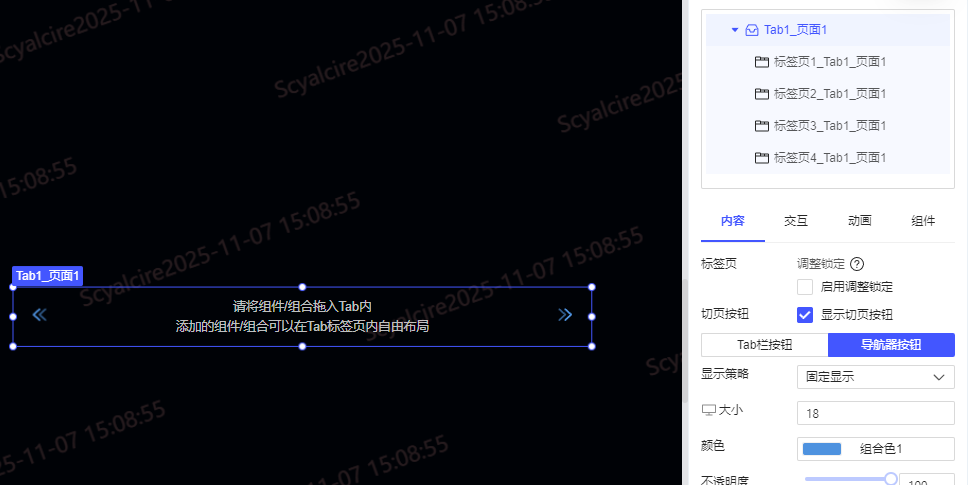The width and height of the screenshot is (968, 485).
Task: Click the Tab1_页面1 label tag on canvas
Action: click(x=48, y=276)
